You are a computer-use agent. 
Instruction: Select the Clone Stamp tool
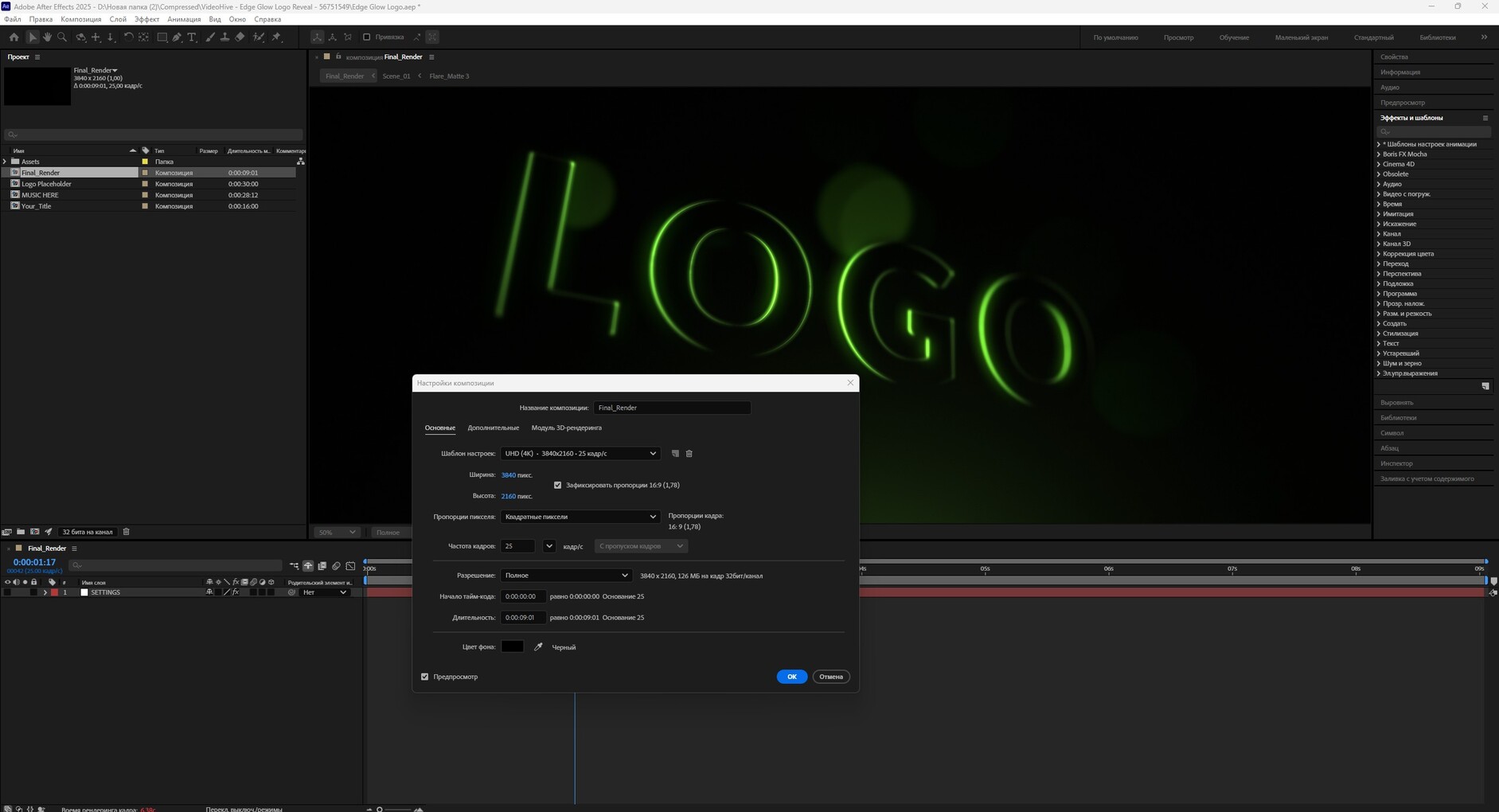[224, 37]
